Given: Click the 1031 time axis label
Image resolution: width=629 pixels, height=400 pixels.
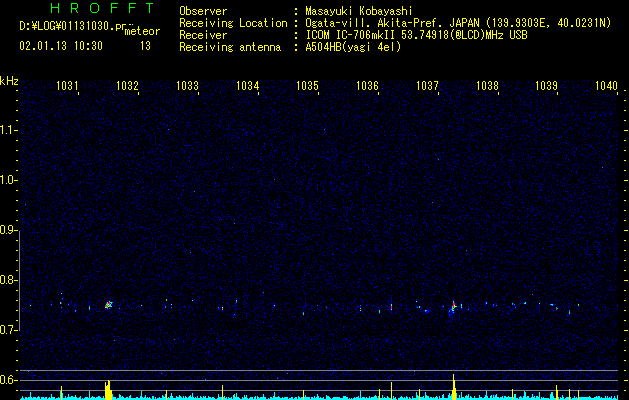Looking at the screenshot, I should [x=67, y=85].
